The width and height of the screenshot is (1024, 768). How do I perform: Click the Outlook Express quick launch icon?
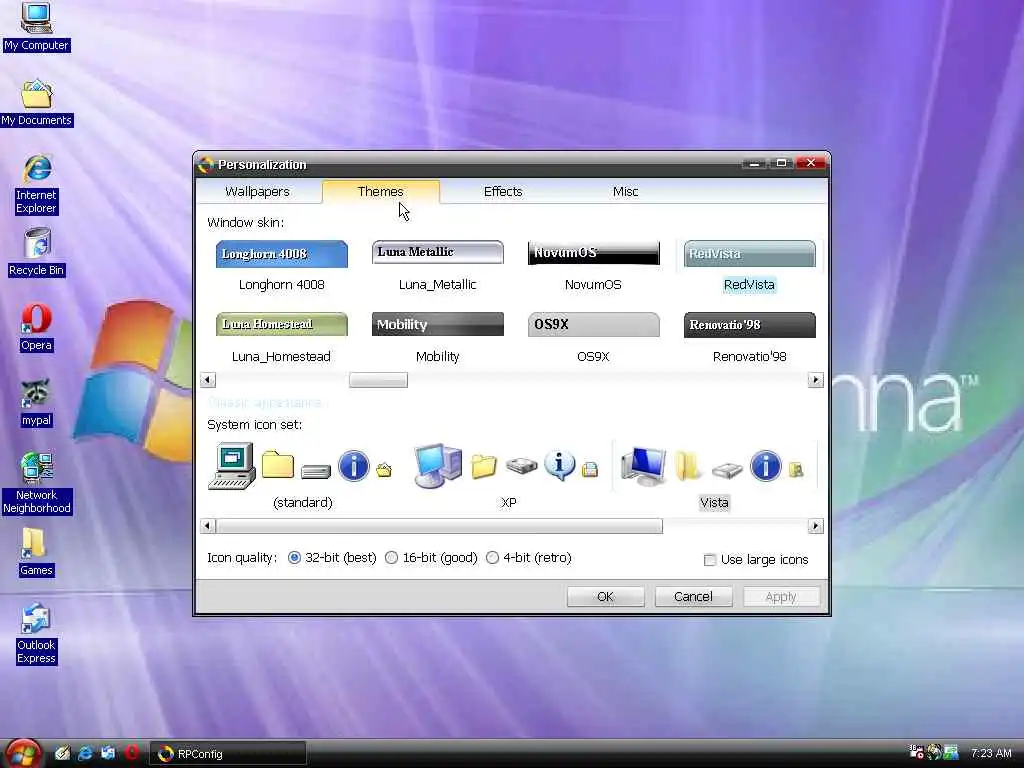[x=108, y=753]
